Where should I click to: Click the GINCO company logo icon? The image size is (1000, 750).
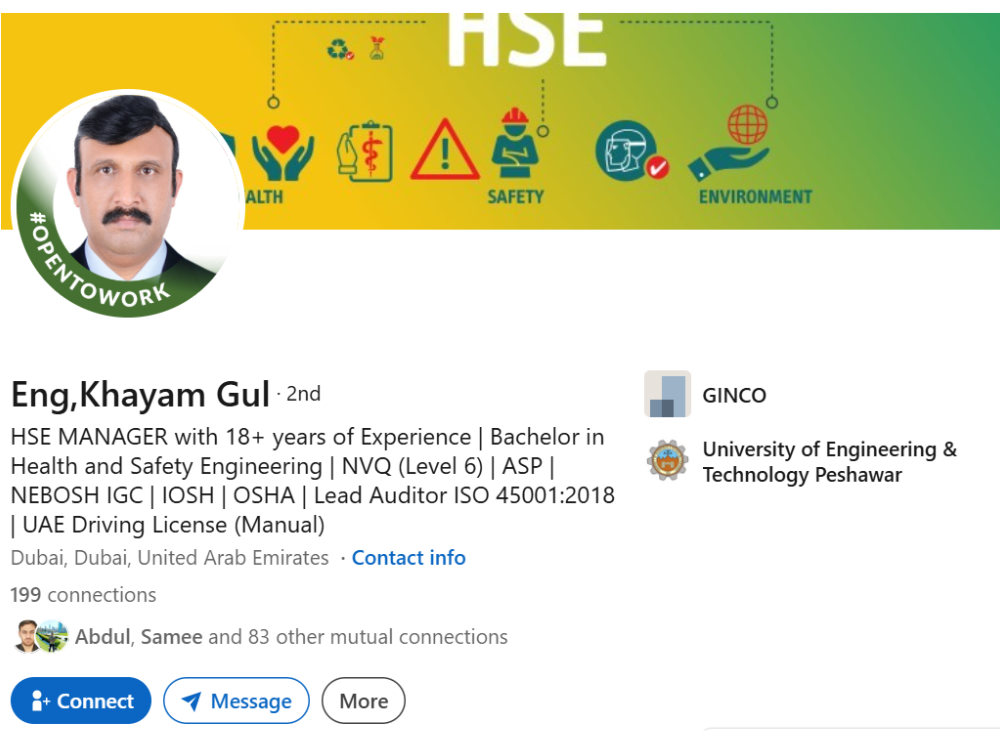(667, 394)
